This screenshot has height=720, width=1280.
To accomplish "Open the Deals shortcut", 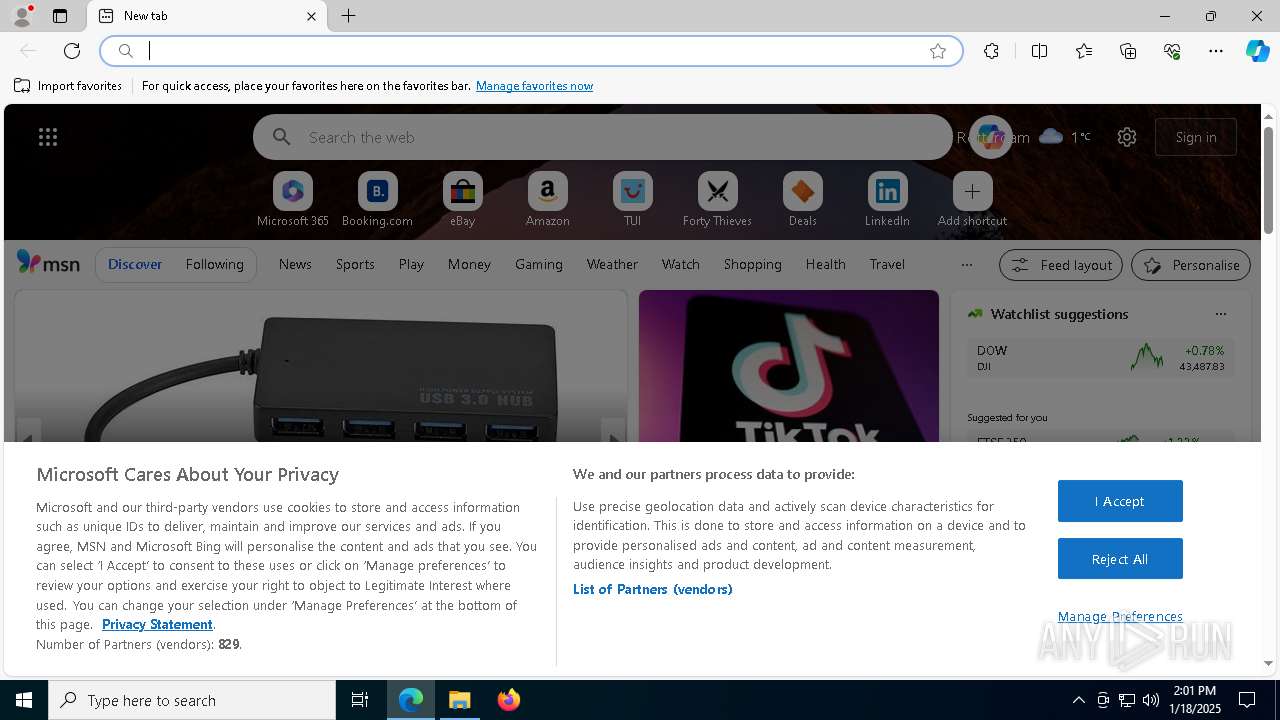I will point(802,199).
